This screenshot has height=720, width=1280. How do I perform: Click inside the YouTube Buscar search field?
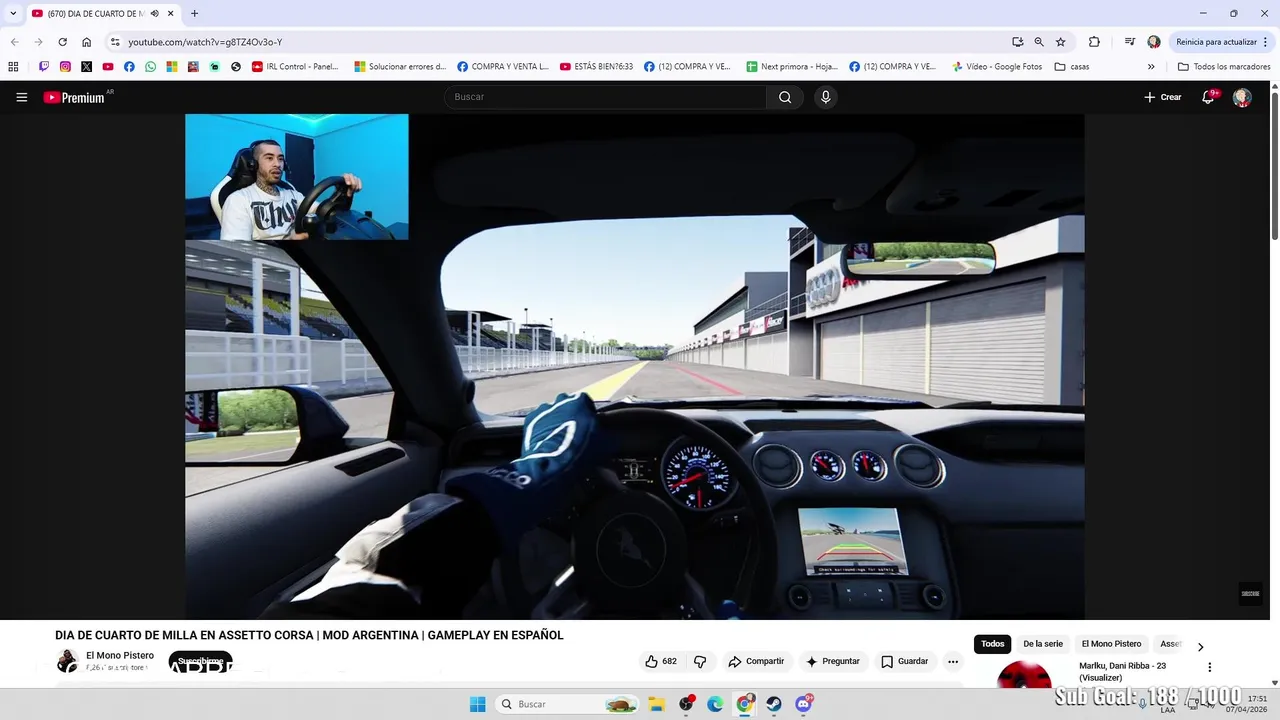click(605, 97)
